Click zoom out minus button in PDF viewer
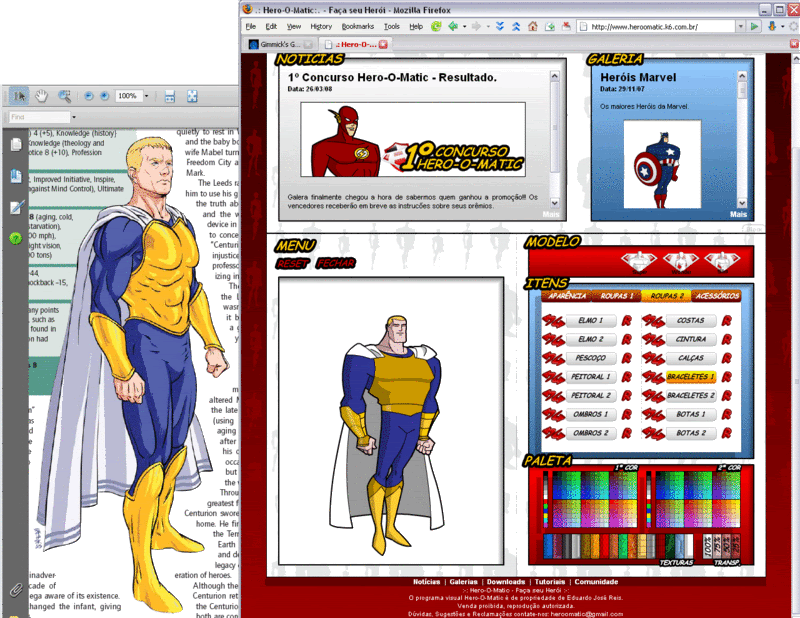 pos(88,96)
